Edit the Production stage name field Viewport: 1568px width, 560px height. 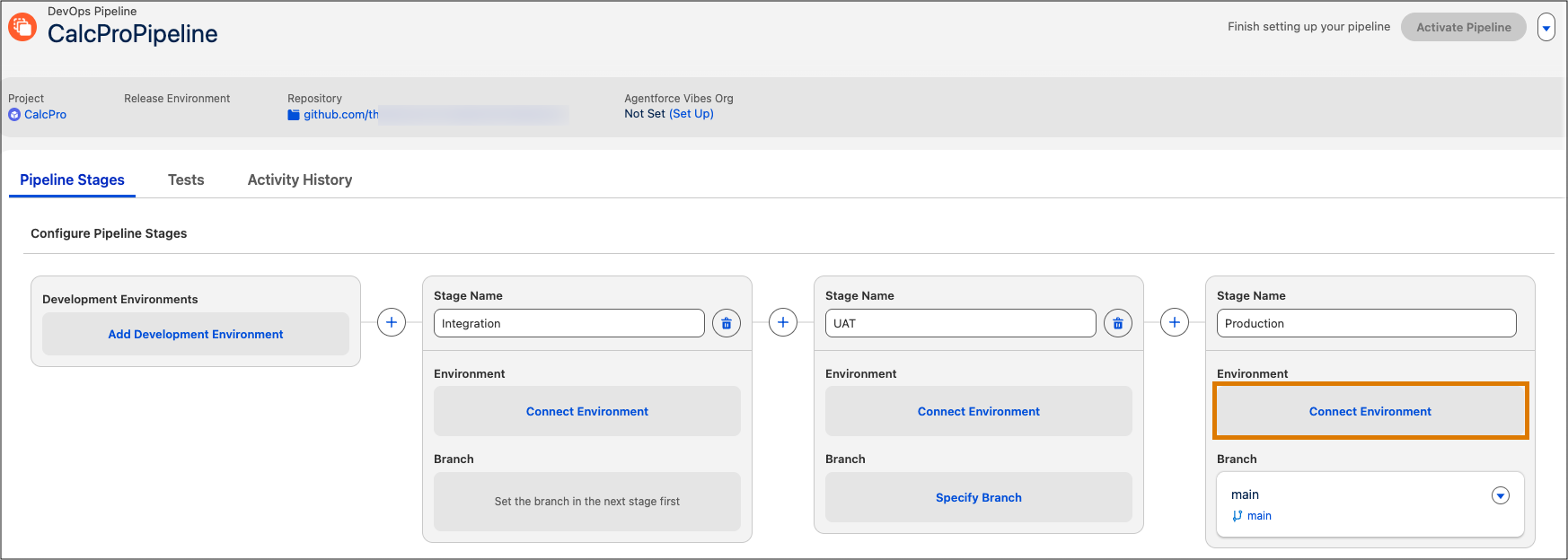click(x=1367, y=323)
